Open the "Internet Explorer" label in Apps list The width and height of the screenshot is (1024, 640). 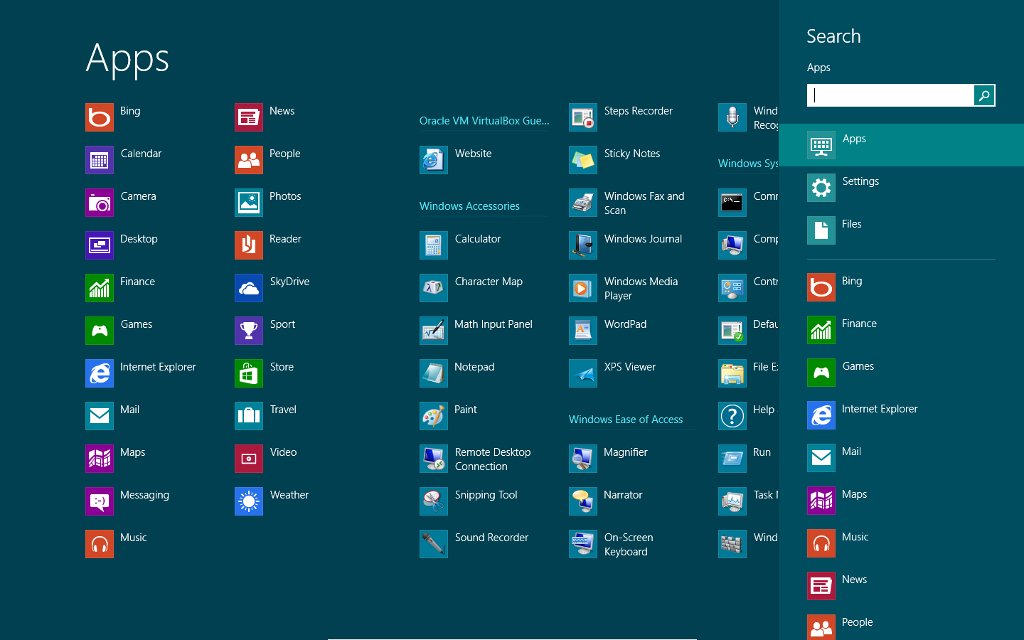[158, 367]
